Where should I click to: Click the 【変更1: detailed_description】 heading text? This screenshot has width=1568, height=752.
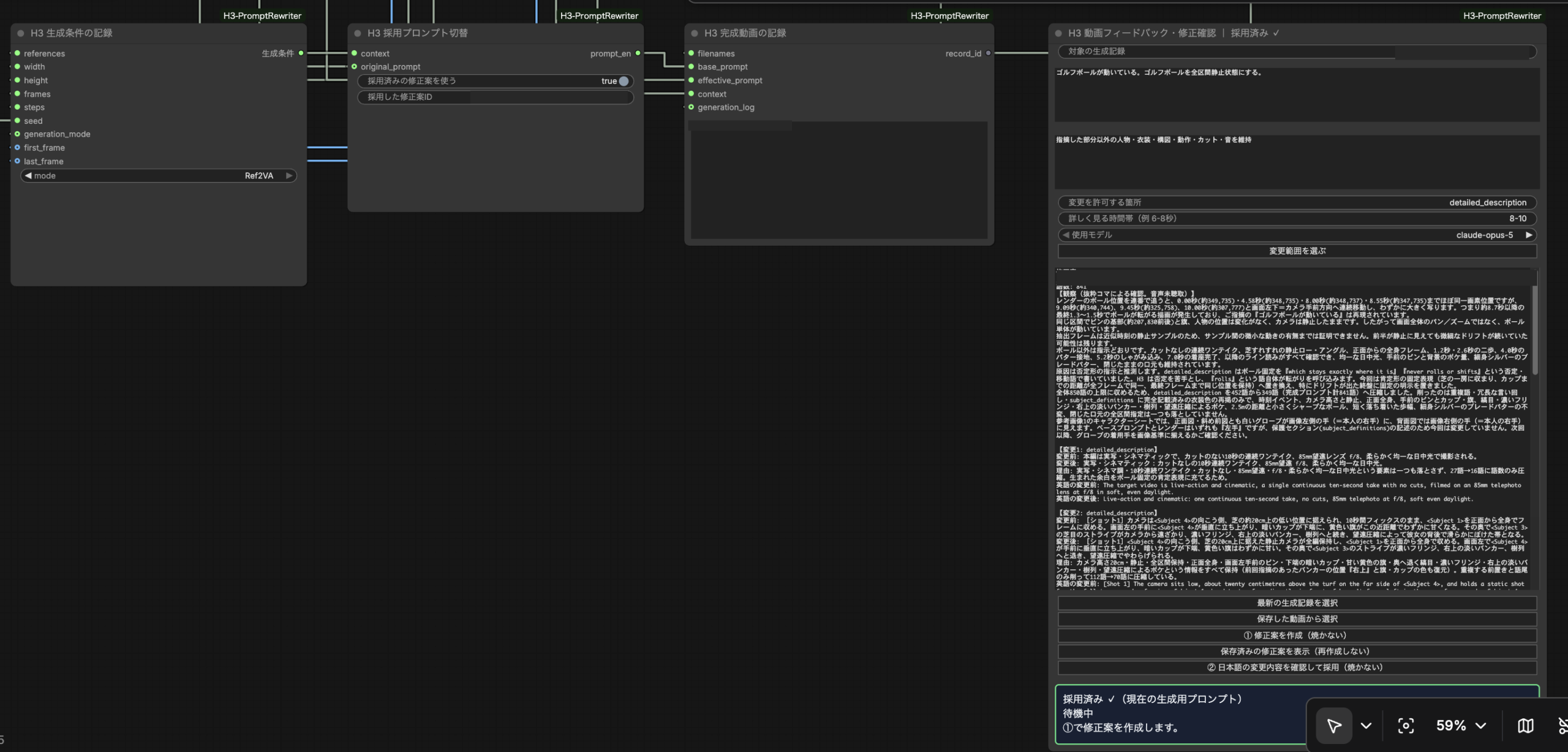[1107, 450]
